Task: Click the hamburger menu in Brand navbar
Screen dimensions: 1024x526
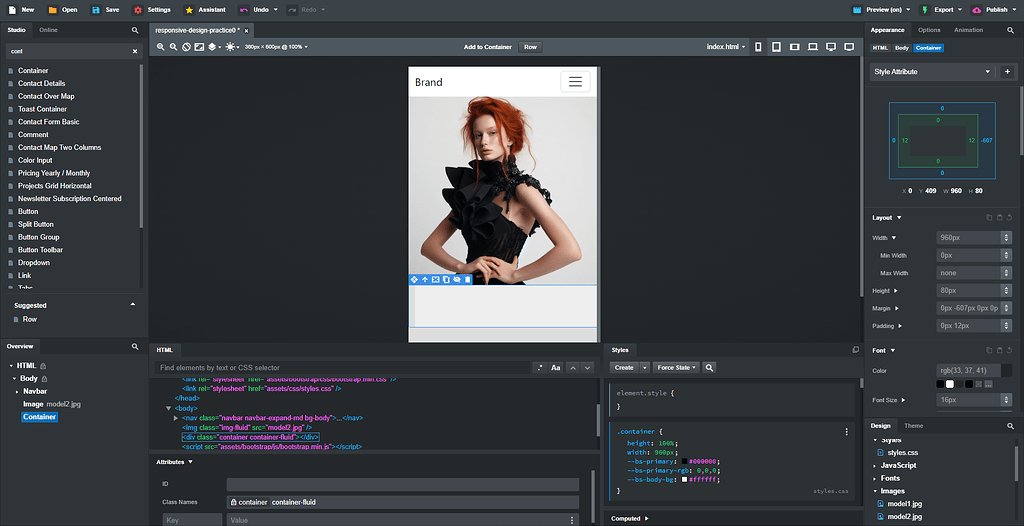Action: click(x=575, y=82)
